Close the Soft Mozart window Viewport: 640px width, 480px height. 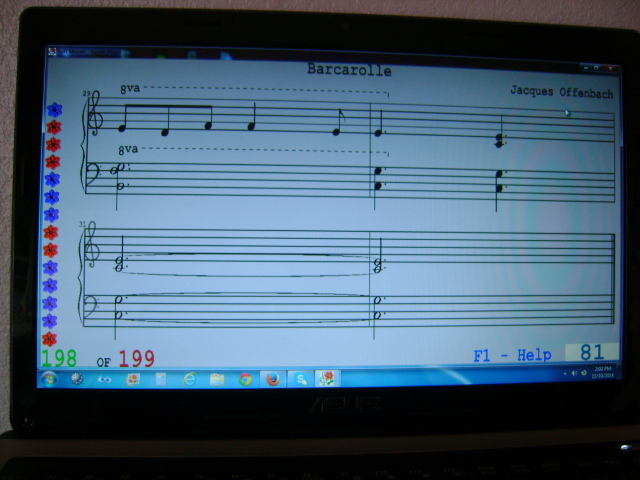pyautogui.click(x=610, y=68)
